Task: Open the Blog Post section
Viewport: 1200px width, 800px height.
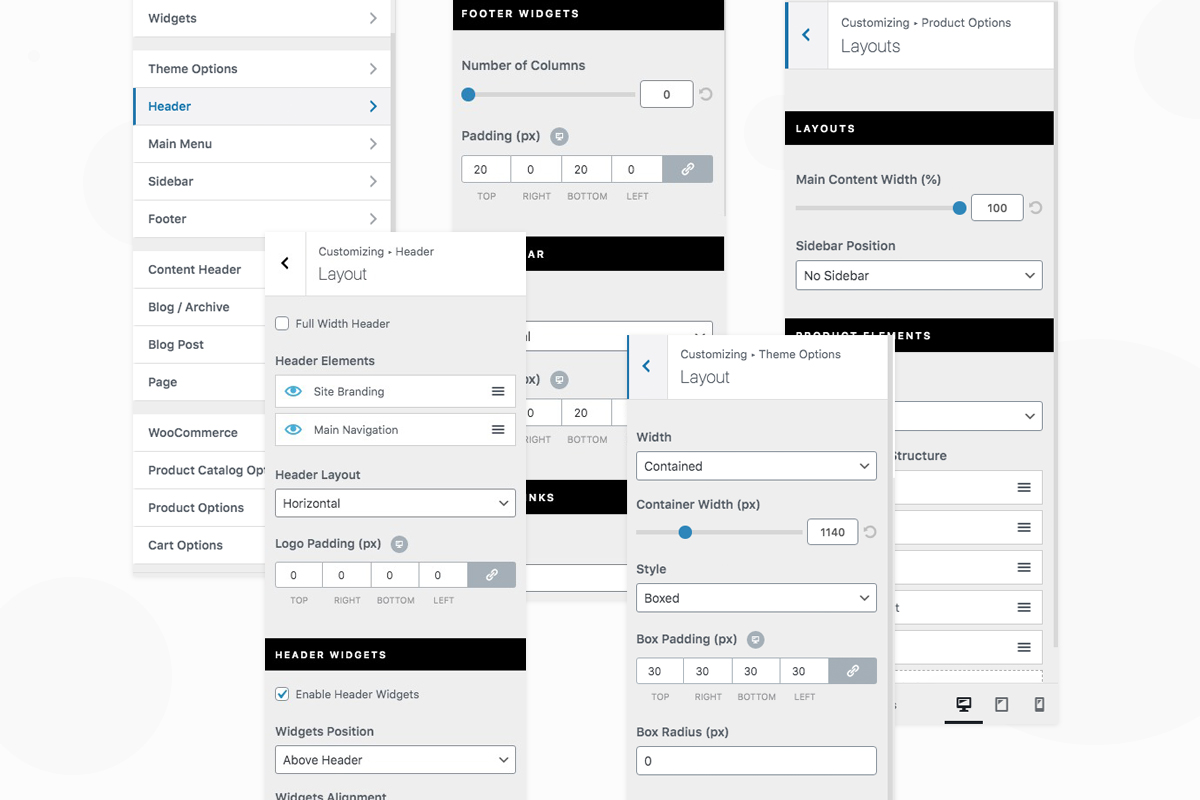Action: point(199,345)
